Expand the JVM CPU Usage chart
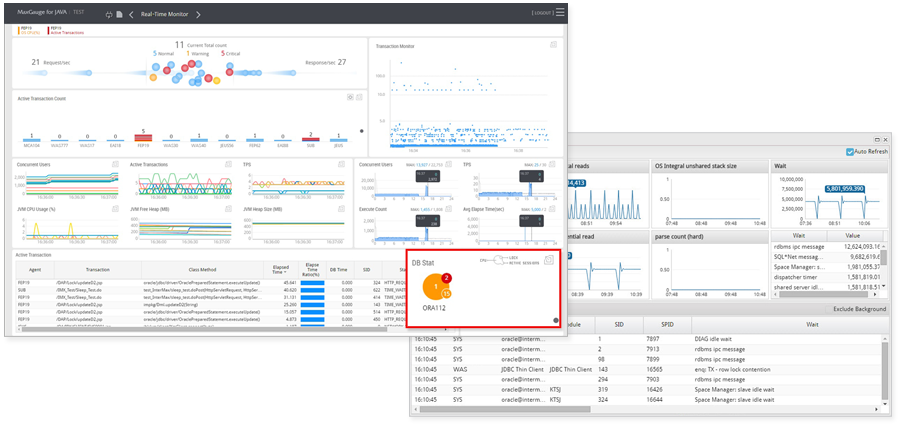The width and height of the screenshot is (900, 430). pos(115,208)
